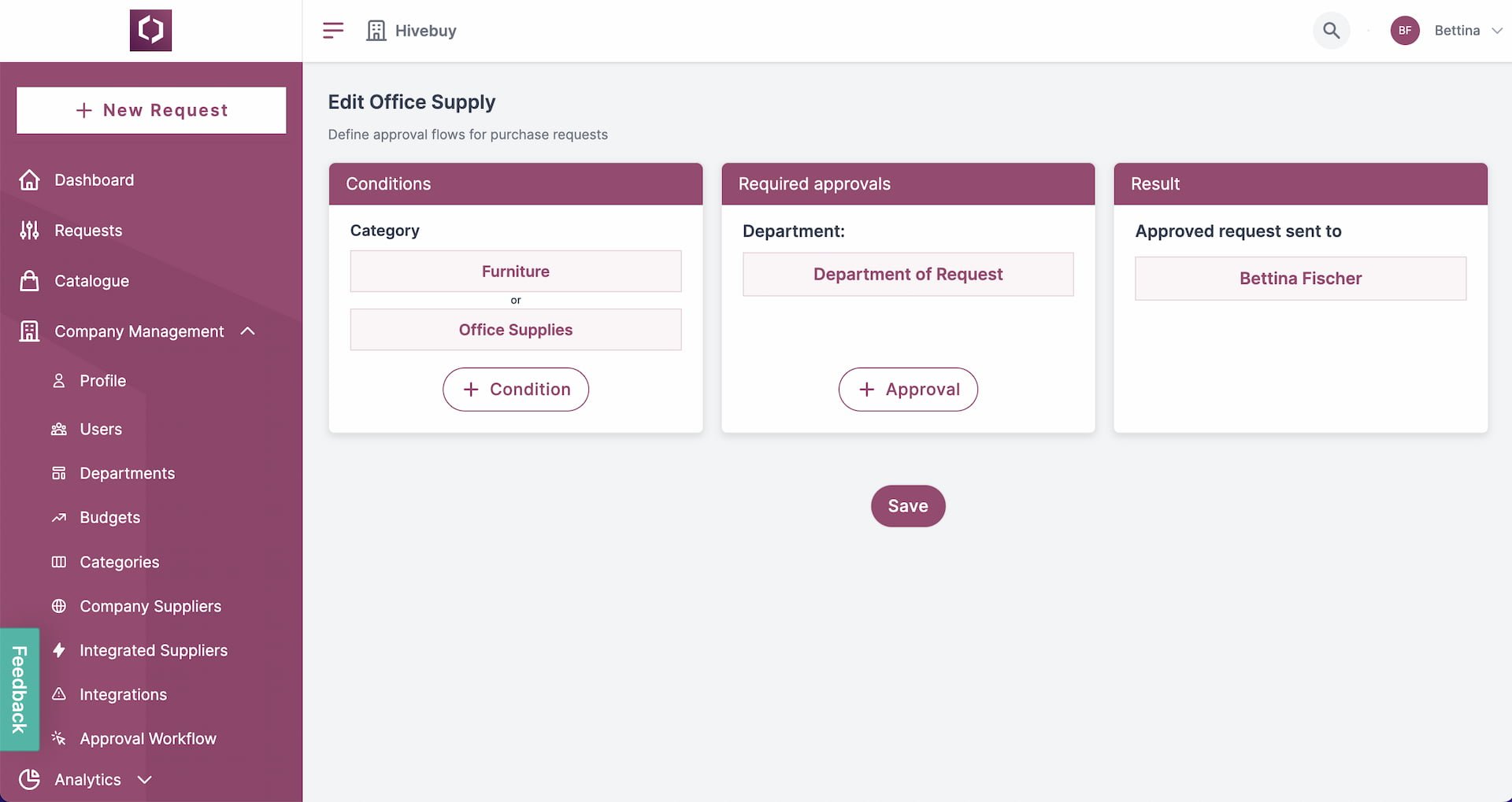This screenshot has width=1512, height=802.
Task: Click the Catalogue shopping bag icon
Action: (29, 281)
